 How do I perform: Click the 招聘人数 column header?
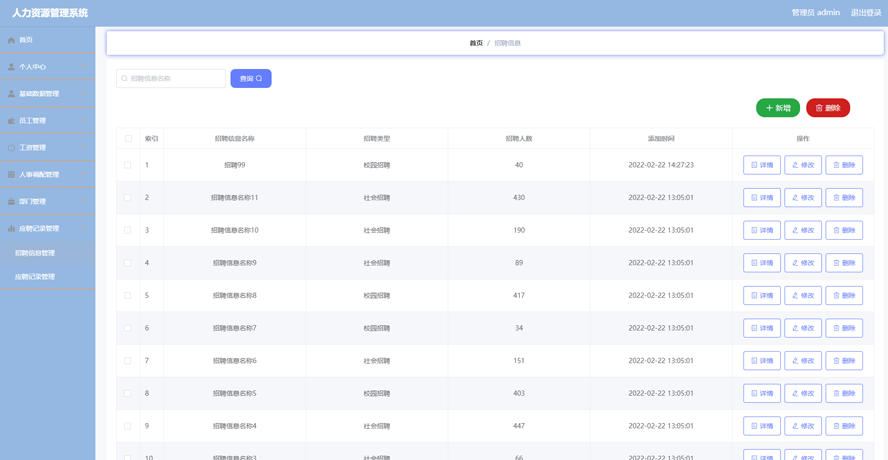coord(519,139)
